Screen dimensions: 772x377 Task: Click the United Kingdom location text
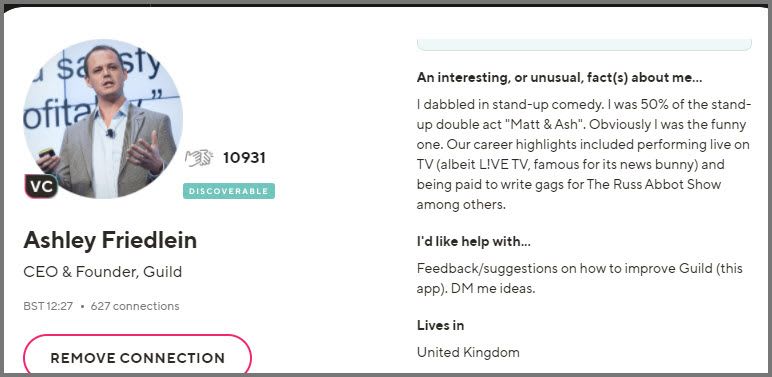coord(468,352)
